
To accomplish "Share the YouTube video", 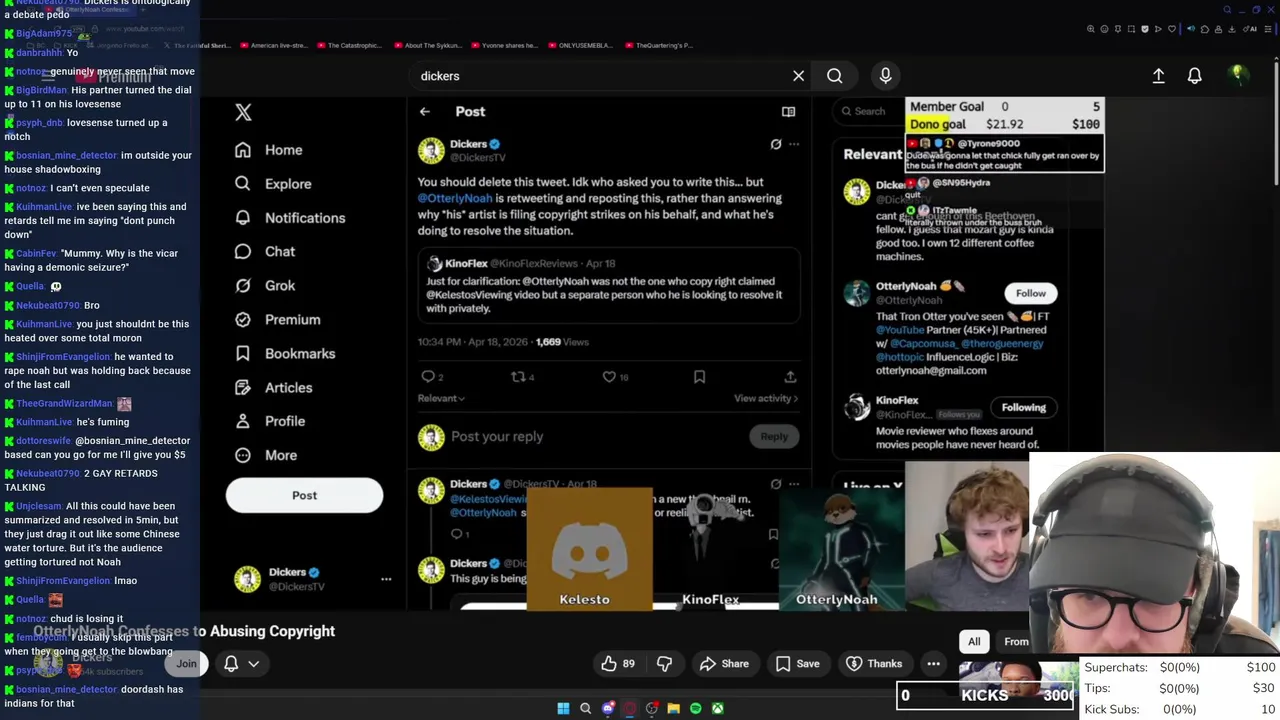I will click(x=724, y=663).
